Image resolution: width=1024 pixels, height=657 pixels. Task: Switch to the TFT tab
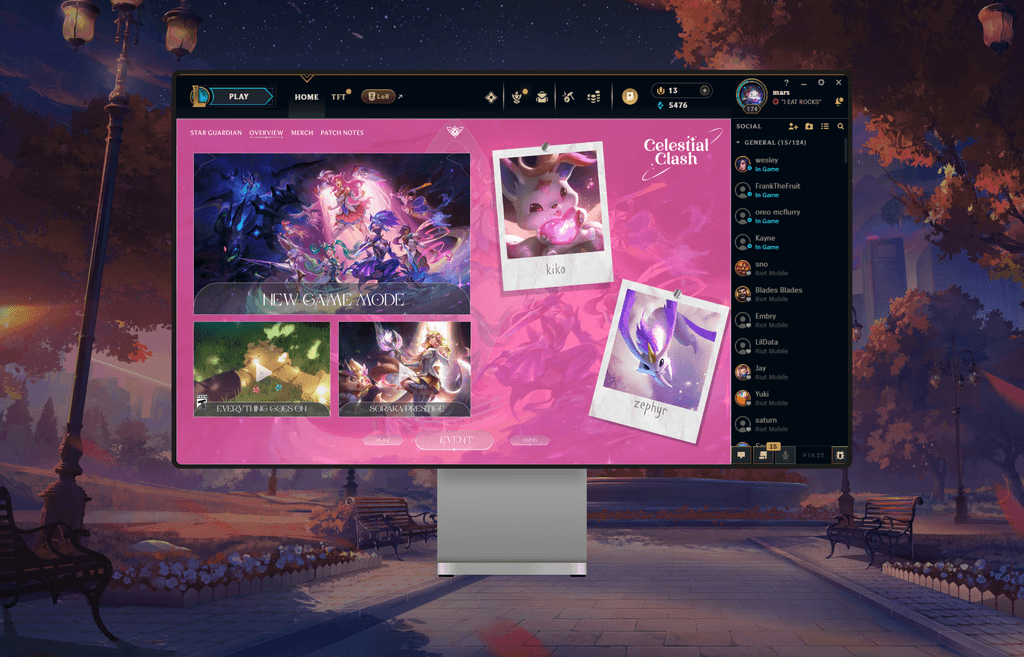coord(338,97)
